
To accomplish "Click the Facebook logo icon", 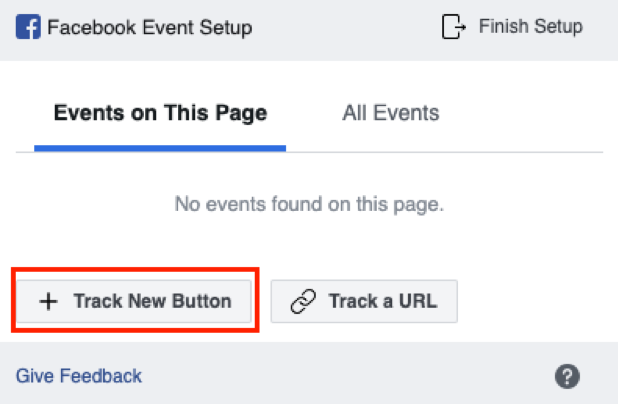I will tap(28, 27).
